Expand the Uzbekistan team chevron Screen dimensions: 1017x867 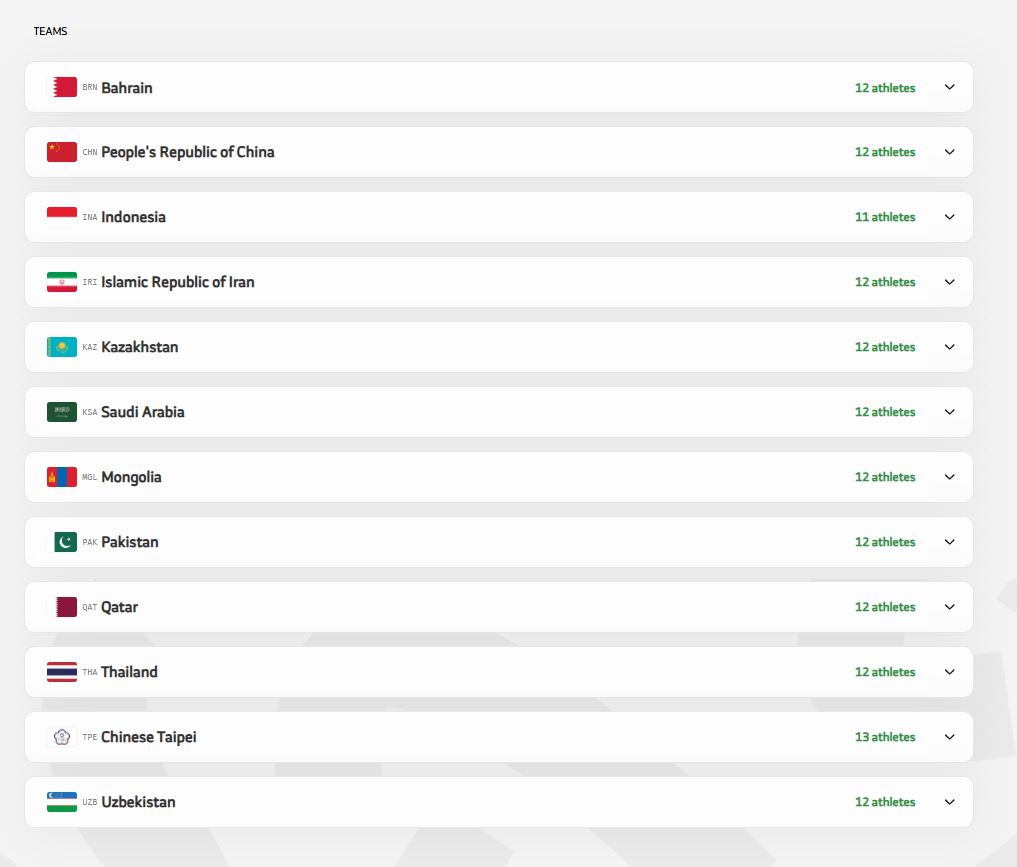click(x=949, y=802)
